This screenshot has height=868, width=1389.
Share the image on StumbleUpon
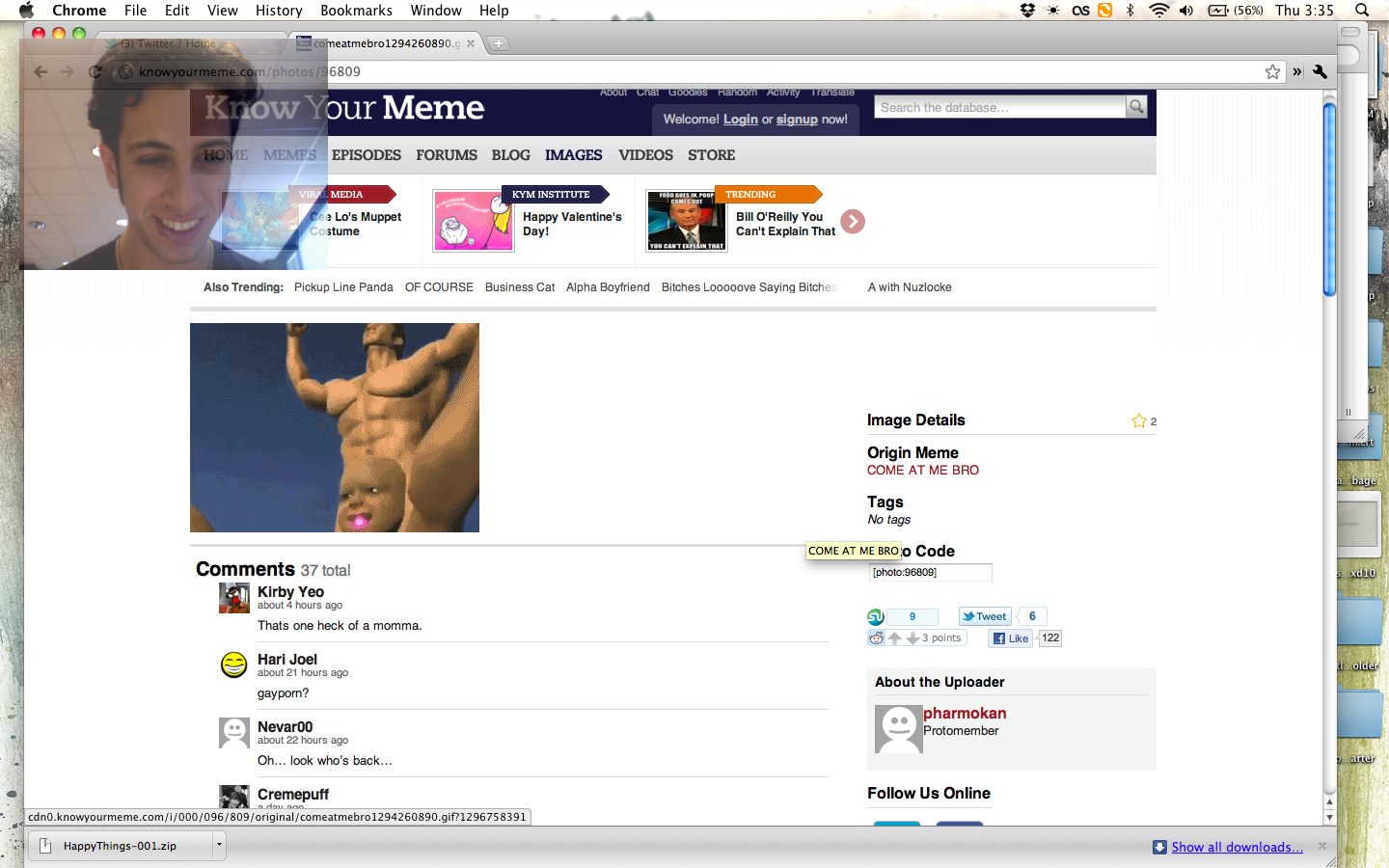876,617
